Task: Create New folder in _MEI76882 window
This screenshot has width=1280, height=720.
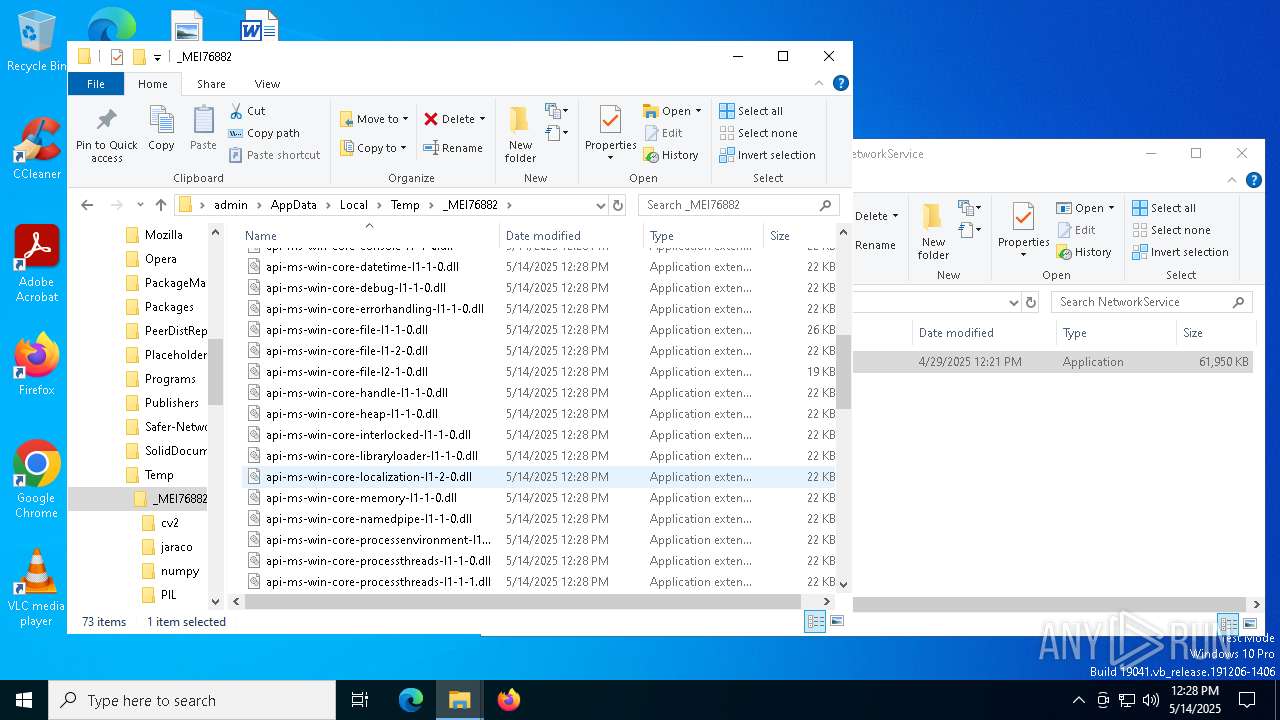Action: pyautogui.click(x=520, y=134)
